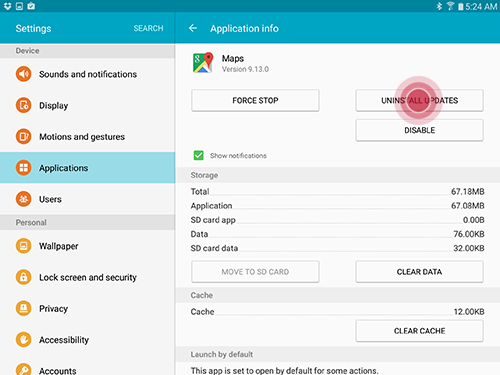Toggle the Show notifications checkbox
The image size is (500, 375).
(x=199, y=155)
